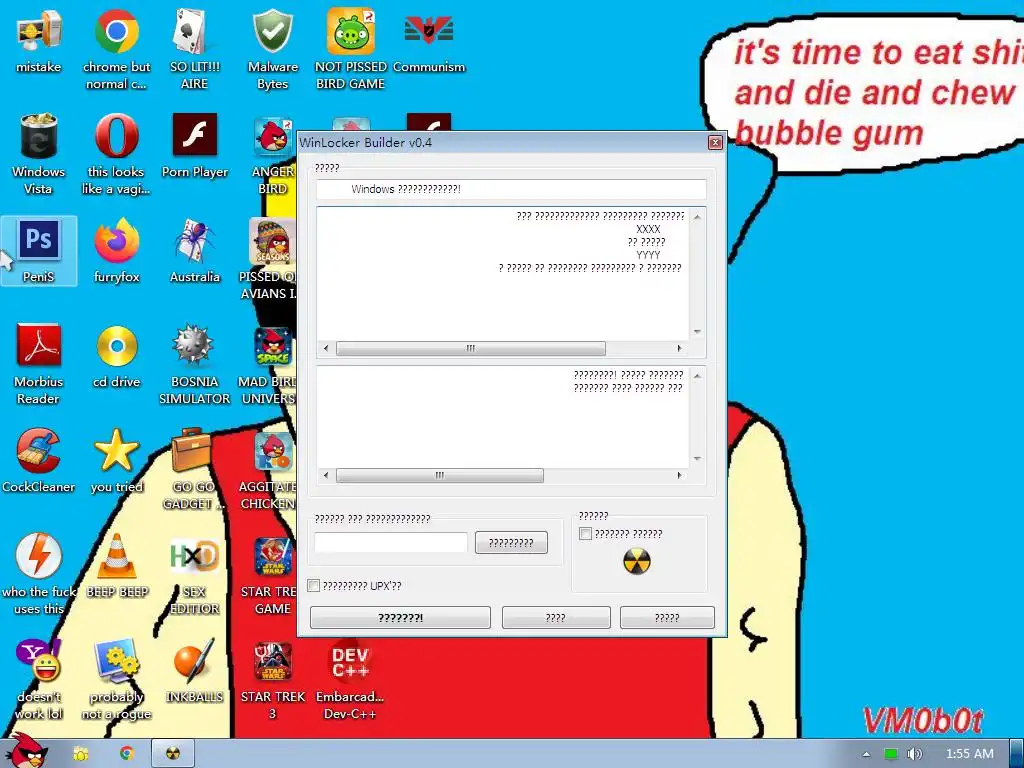
Task: Click upper text area horizontal scrollbar thumb
Action: click(470, 348)
